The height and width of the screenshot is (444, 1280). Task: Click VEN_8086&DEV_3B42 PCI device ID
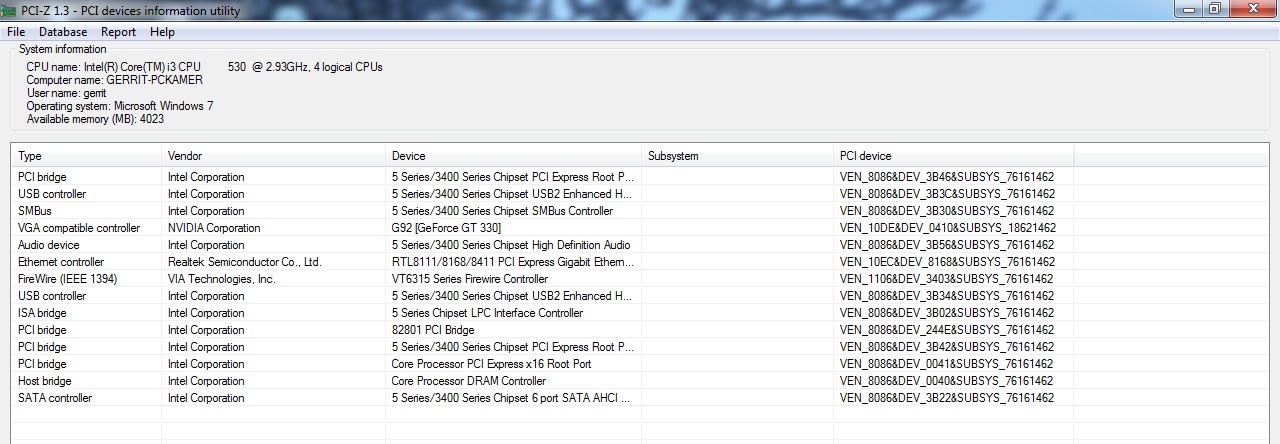pyautogui.click(x=947, y=347)
